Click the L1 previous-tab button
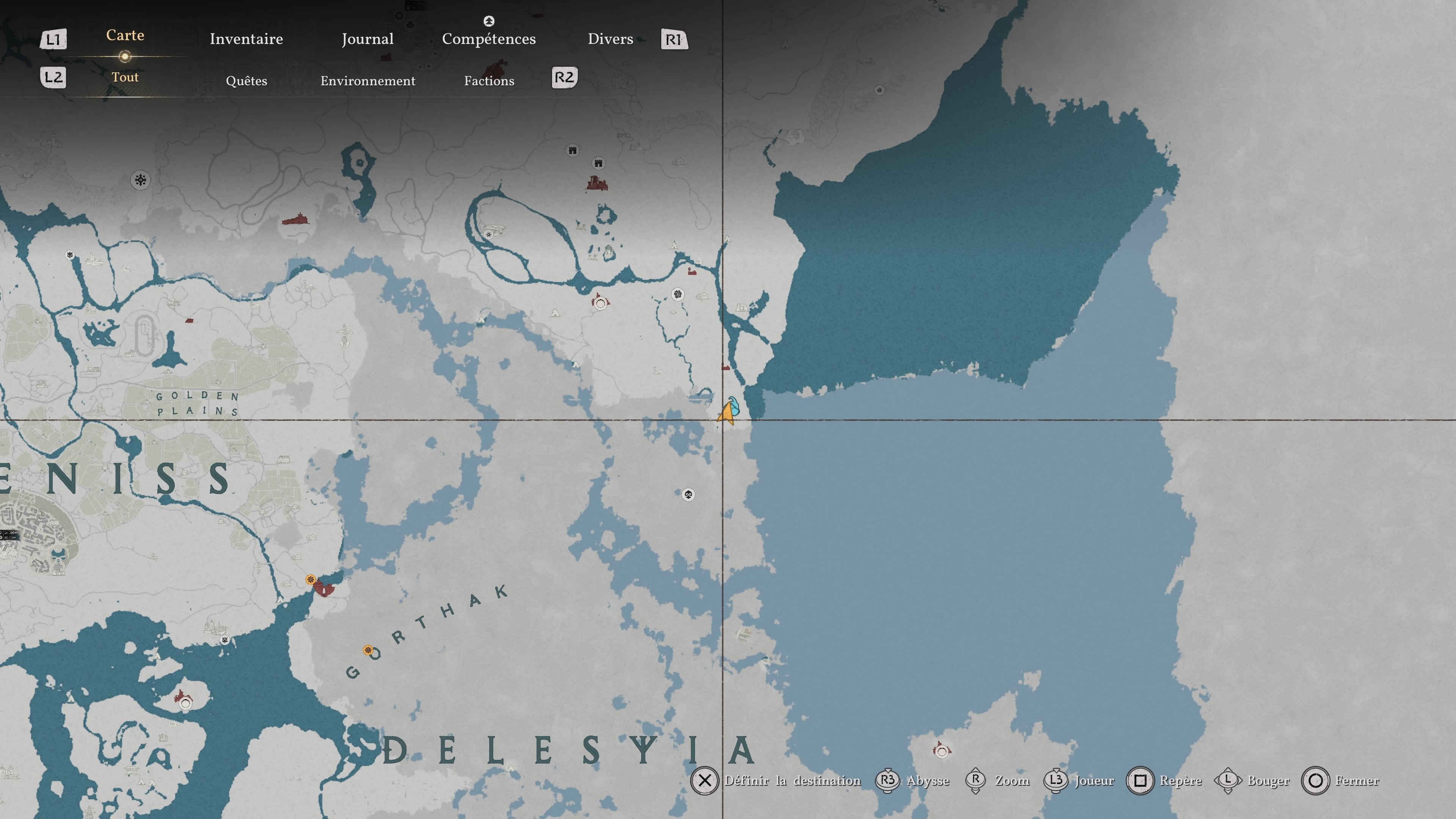This screenshot has height=819, width=1456. click(x=53, y=39)
